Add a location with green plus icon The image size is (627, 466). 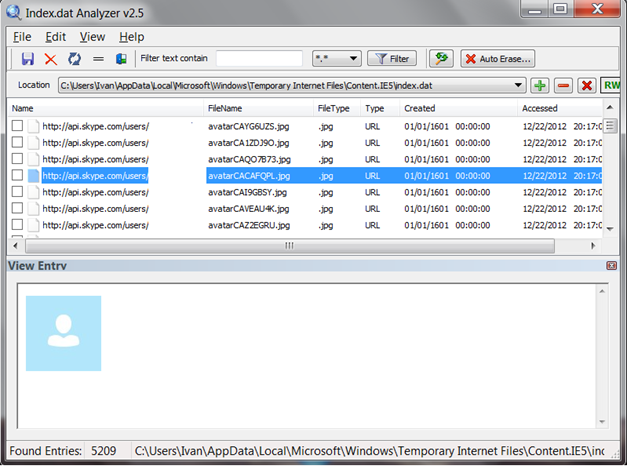(x=540, y=86)
